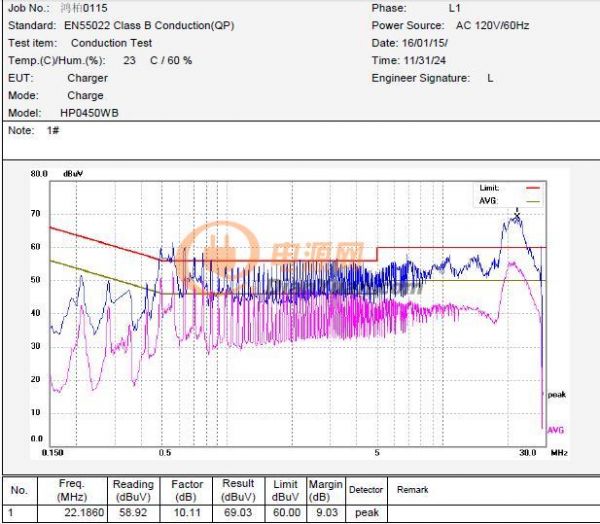Click the Factor (dB) column header
This screenshot has height=524, width=600.
(x=186, y=490)
